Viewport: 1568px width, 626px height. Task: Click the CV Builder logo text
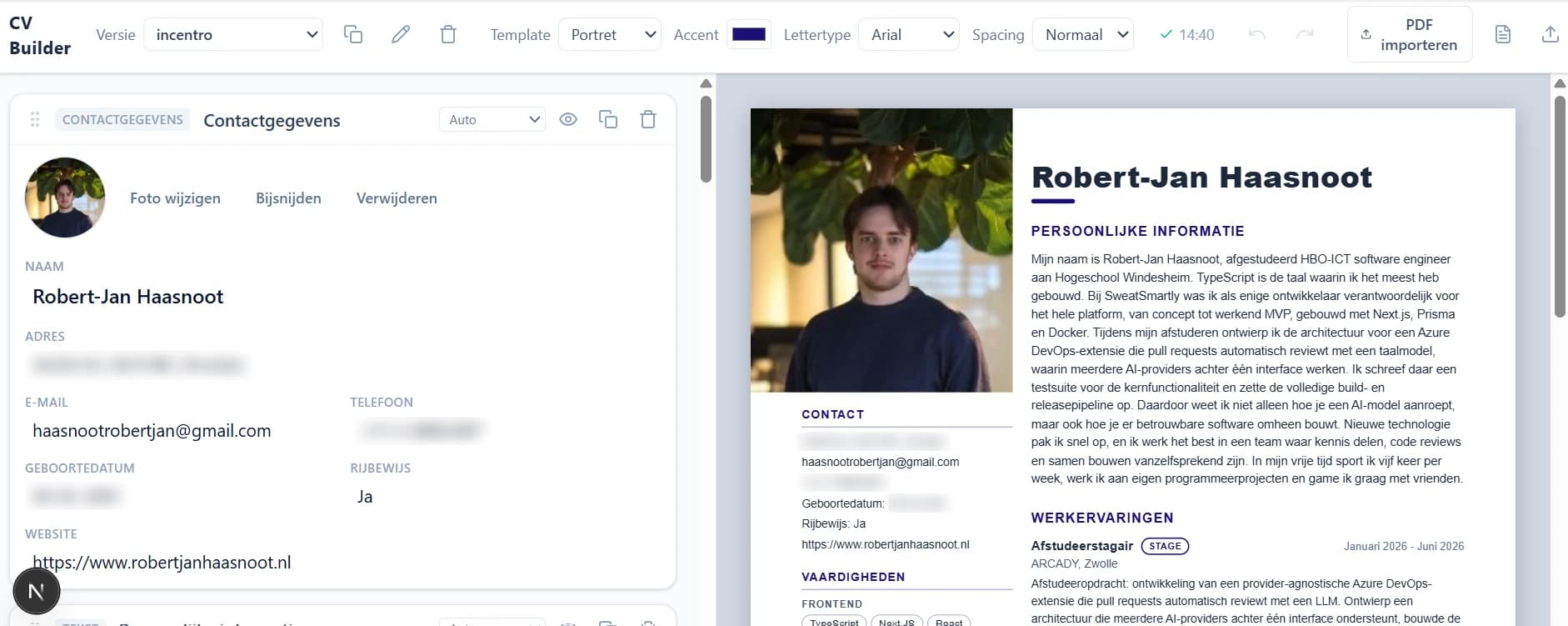[x=39, y=35]
